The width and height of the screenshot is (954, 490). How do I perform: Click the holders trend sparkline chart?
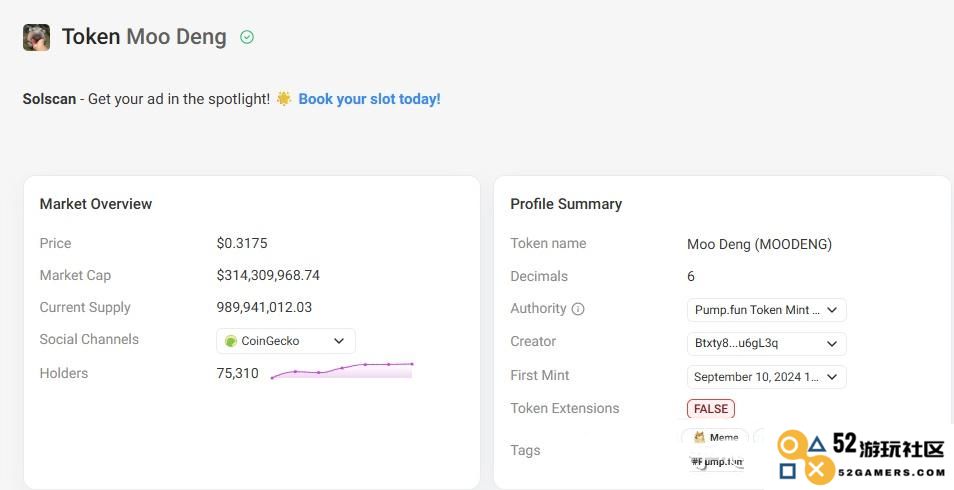pos(341,371)
